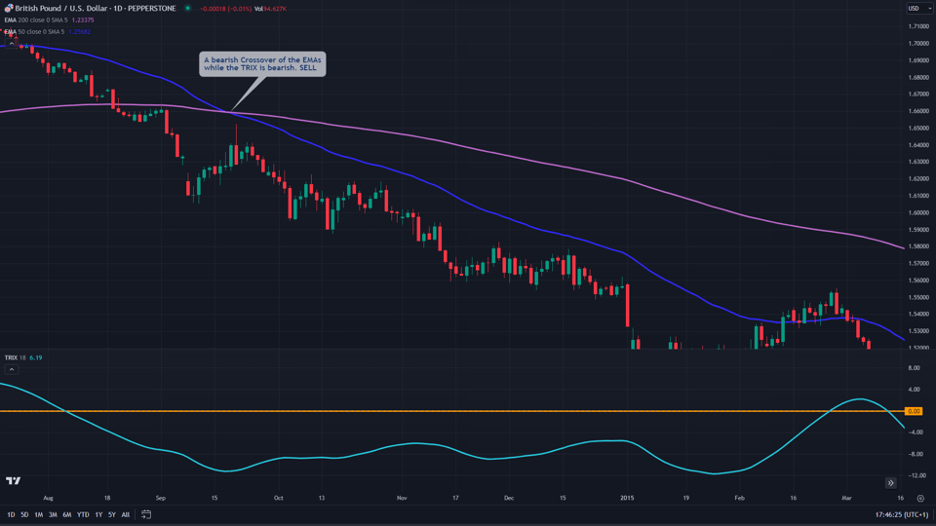Click the -12.00 TRIX scale label
Screen dimensions: 936x526
pos(916,476)
